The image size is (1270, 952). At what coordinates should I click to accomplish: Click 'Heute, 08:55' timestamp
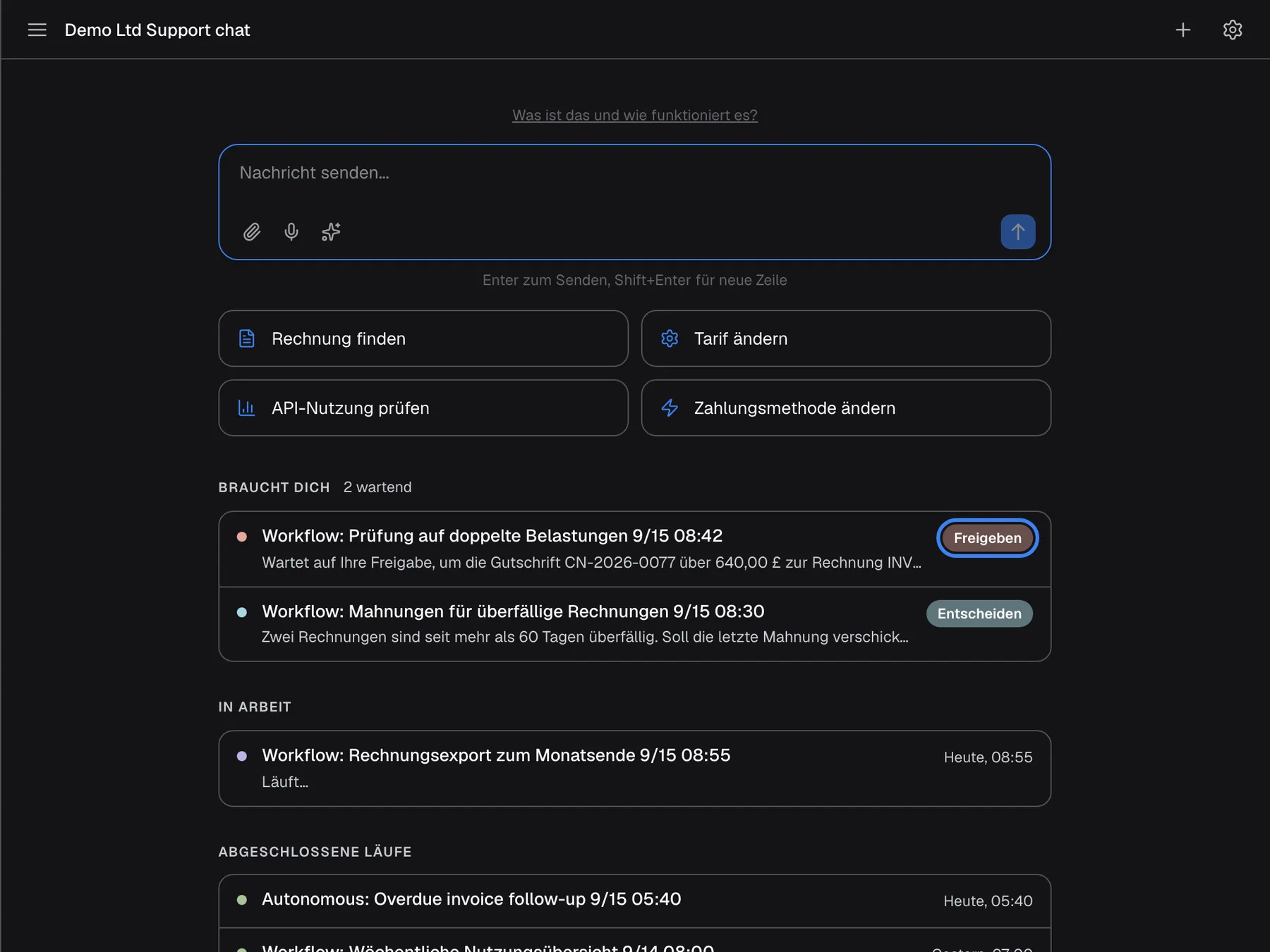[x=988, y=757]
